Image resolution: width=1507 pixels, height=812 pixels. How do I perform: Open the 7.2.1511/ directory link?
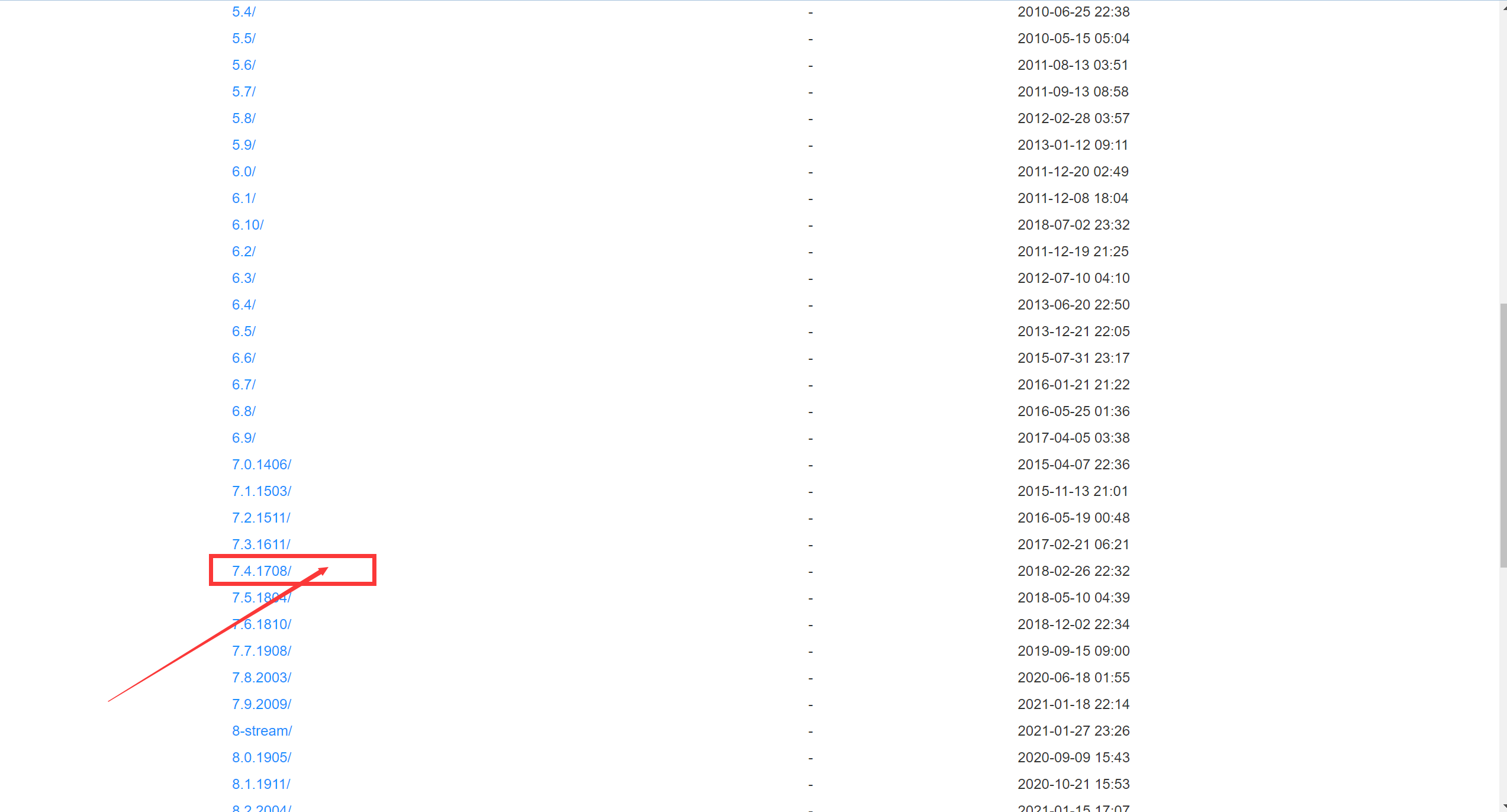261,518
